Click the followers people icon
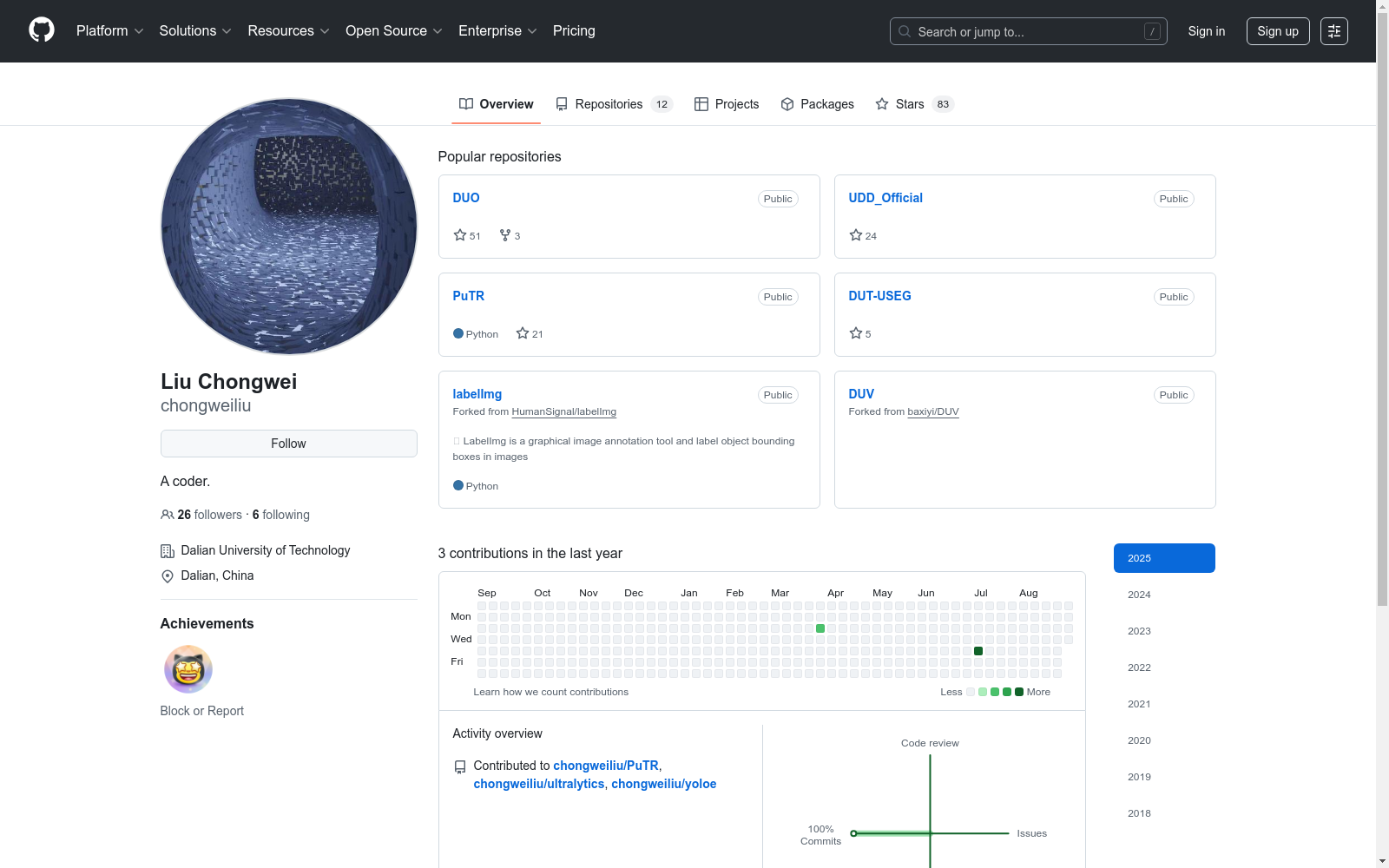The height and width of the screenshot is (868, 1389). (168, 515)
